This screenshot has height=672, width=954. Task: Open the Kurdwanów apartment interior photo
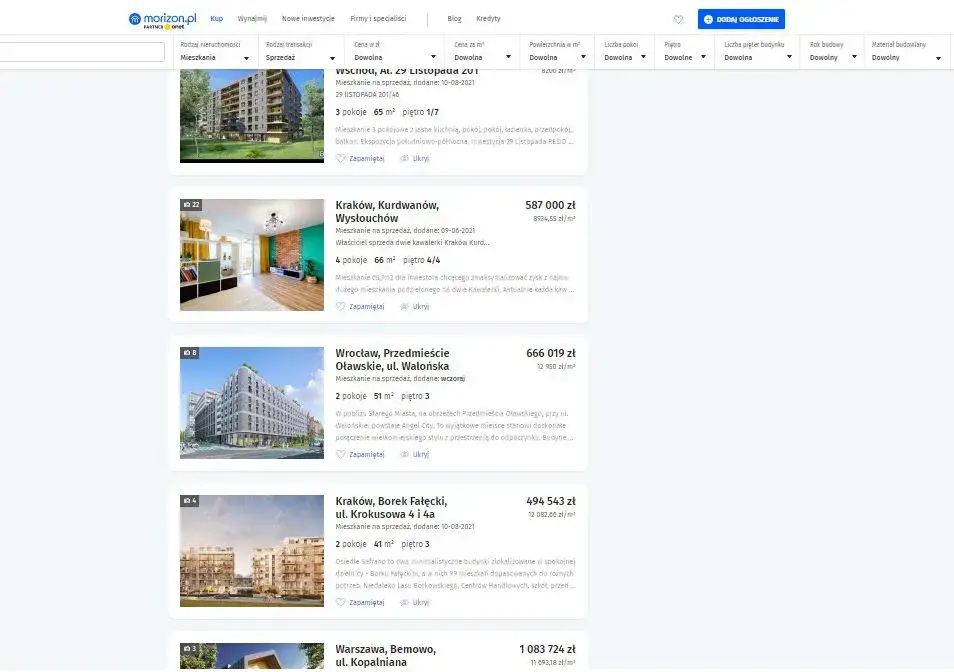tap(252, 255)
